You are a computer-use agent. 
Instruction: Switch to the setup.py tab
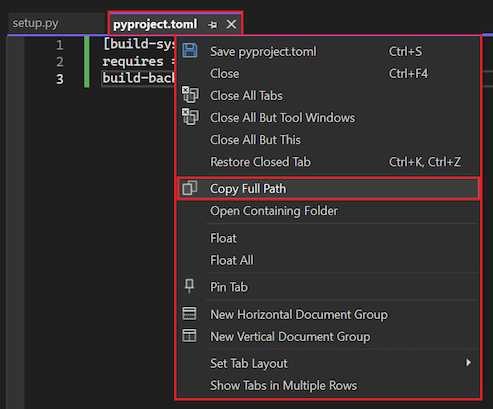[35, 23]
